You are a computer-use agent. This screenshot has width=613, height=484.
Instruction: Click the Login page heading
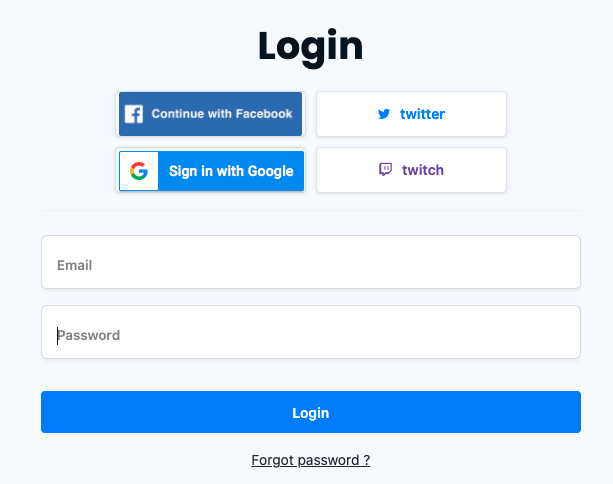click(x=310, y=46)
